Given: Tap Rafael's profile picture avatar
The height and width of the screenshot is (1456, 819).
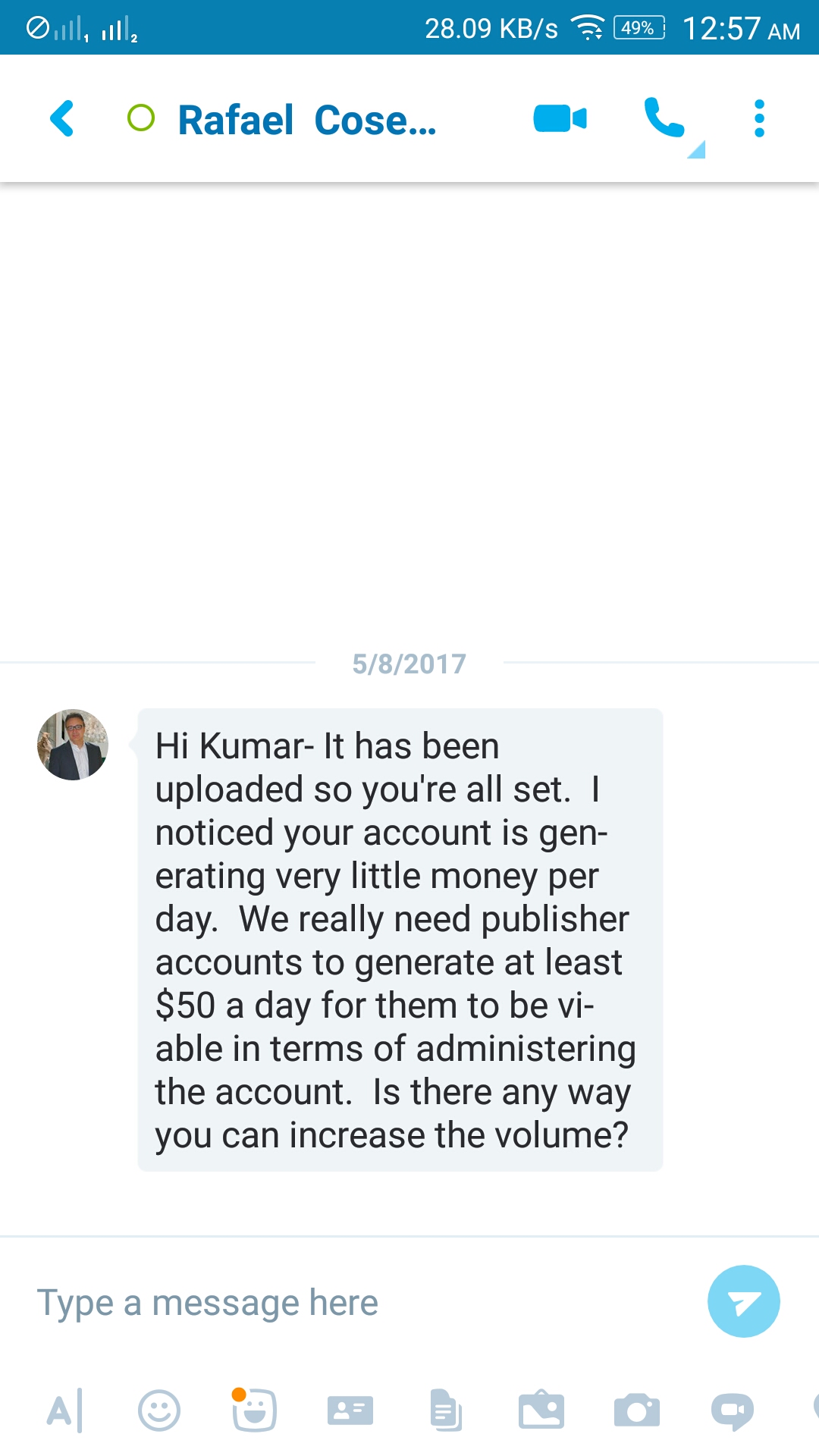Looking at the screenshot, I should [73, 745].
